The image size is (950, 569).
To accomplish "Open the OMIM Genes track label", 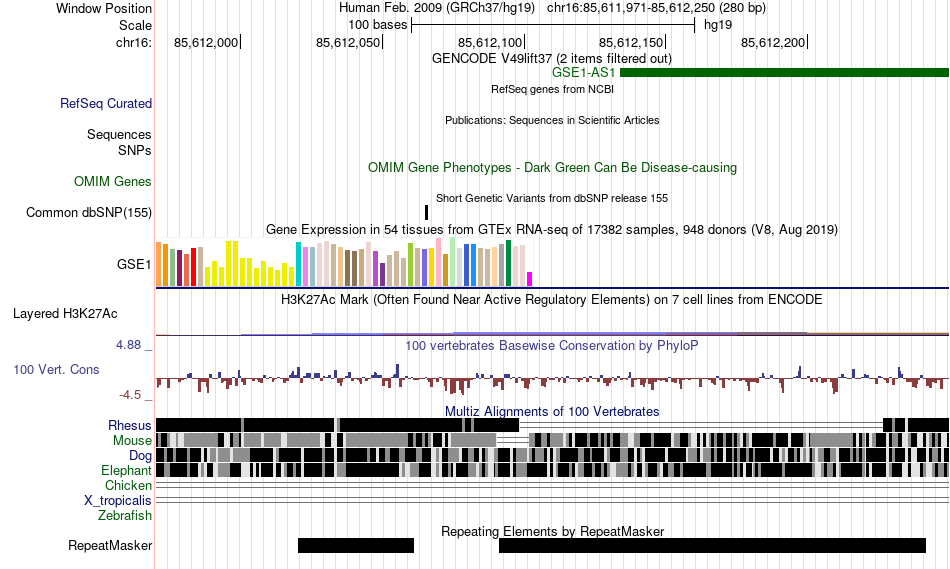I will (x=113, y=181).
